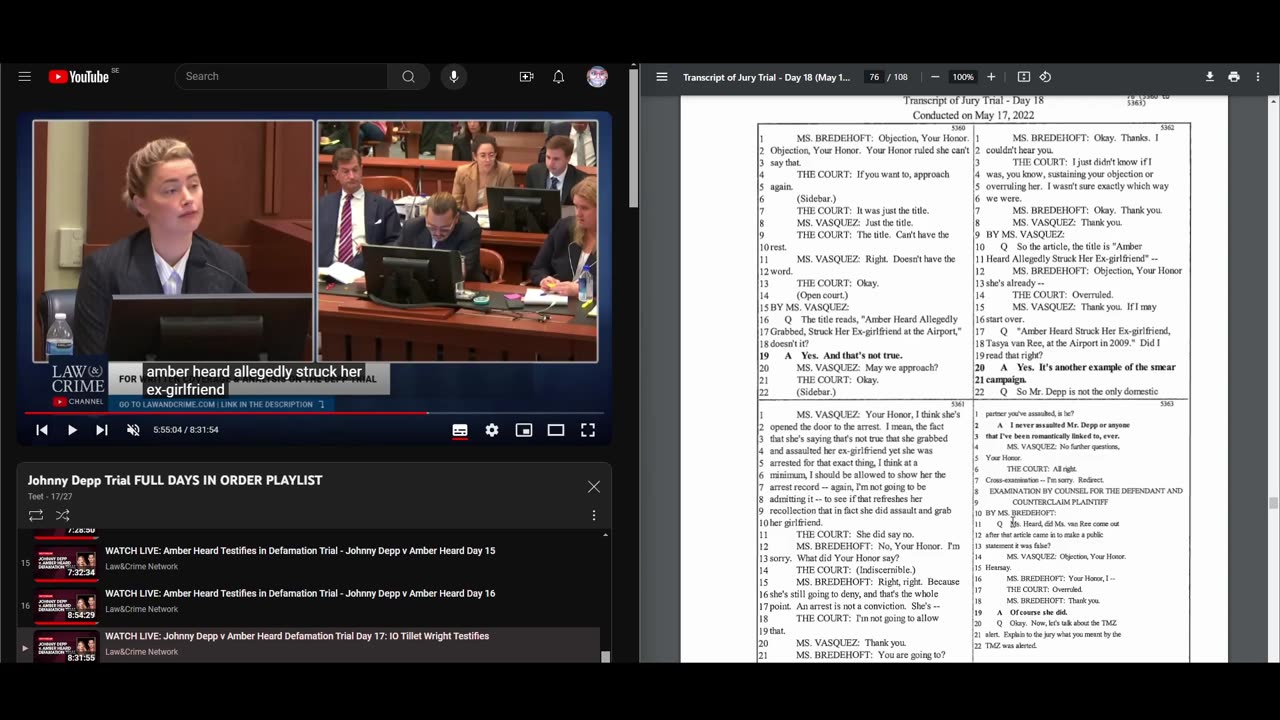Skip to previous video in player
This screenshot has height=720, width=1280.
coord(42,430)
